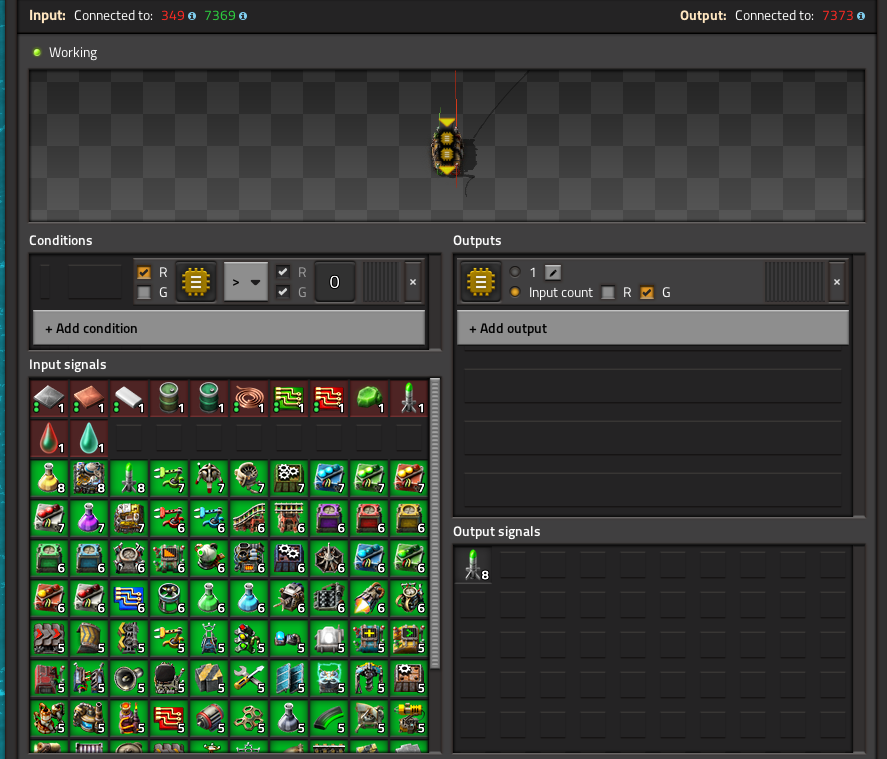Screen dimensions: 887x759
Task: Click the red-backed rocket signal with count 1
Action: tap(409, 398)
